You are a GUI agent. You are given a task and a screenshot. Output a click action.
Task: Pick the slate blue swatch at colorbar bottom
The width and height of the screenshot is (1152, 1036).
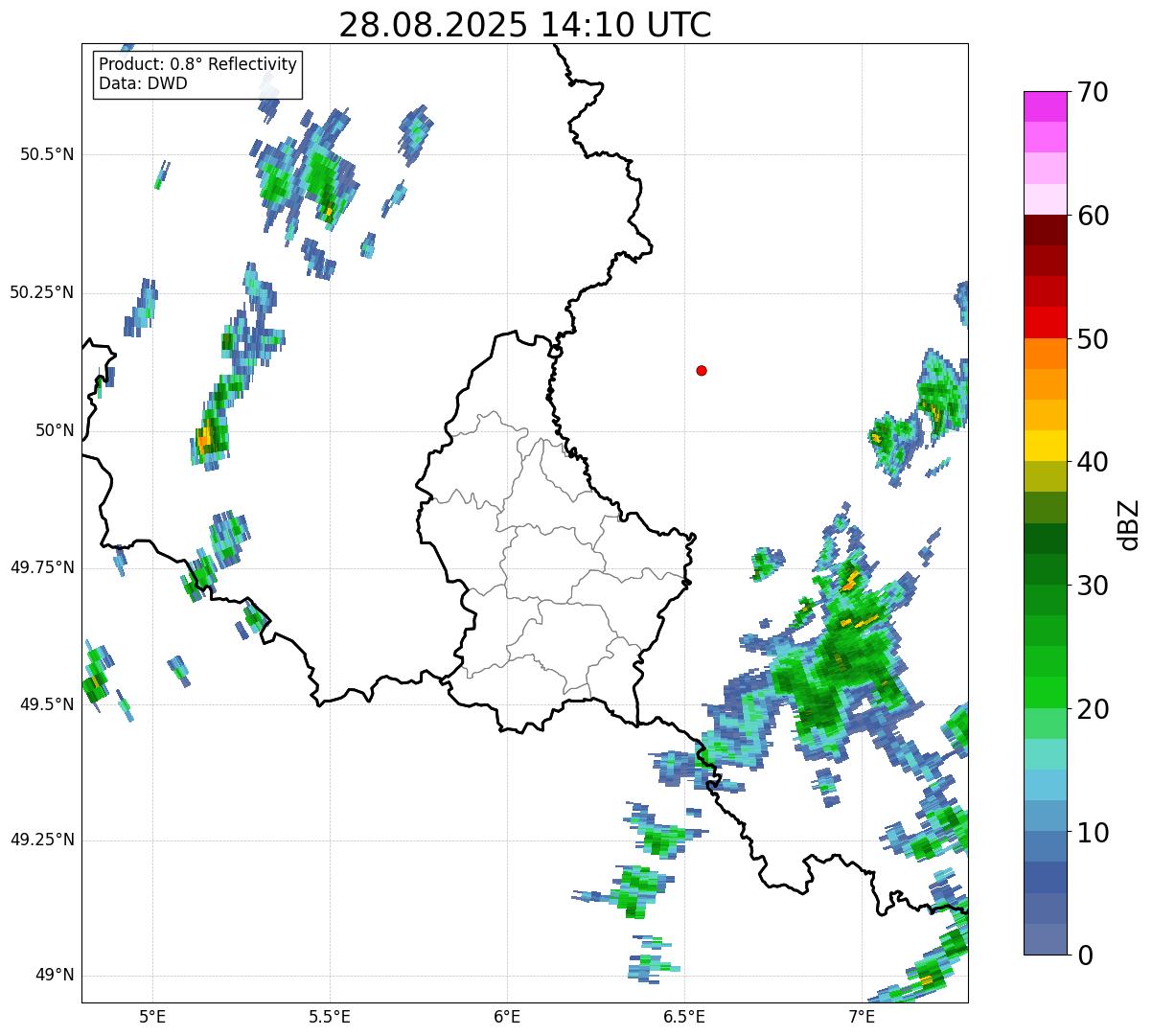(x=1046, y=938)
